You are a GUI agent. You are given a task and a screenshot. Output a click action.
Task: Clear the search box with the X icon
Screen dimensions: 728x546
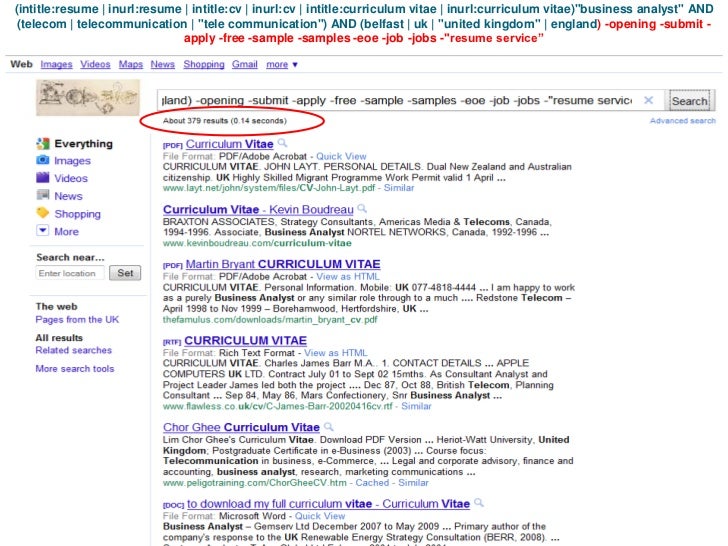[649, 100]
